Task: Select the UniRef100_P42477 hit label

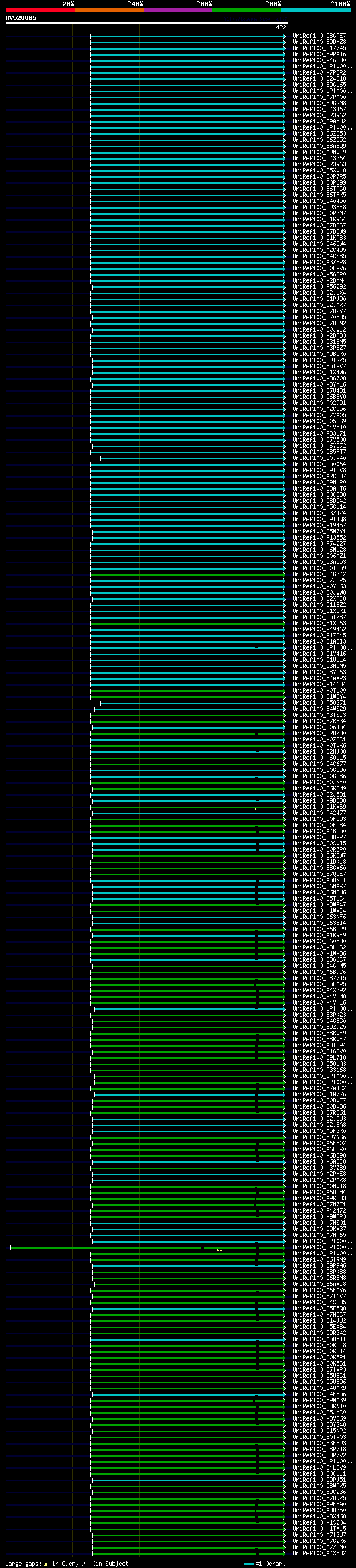Action: (x=319, y=813)
